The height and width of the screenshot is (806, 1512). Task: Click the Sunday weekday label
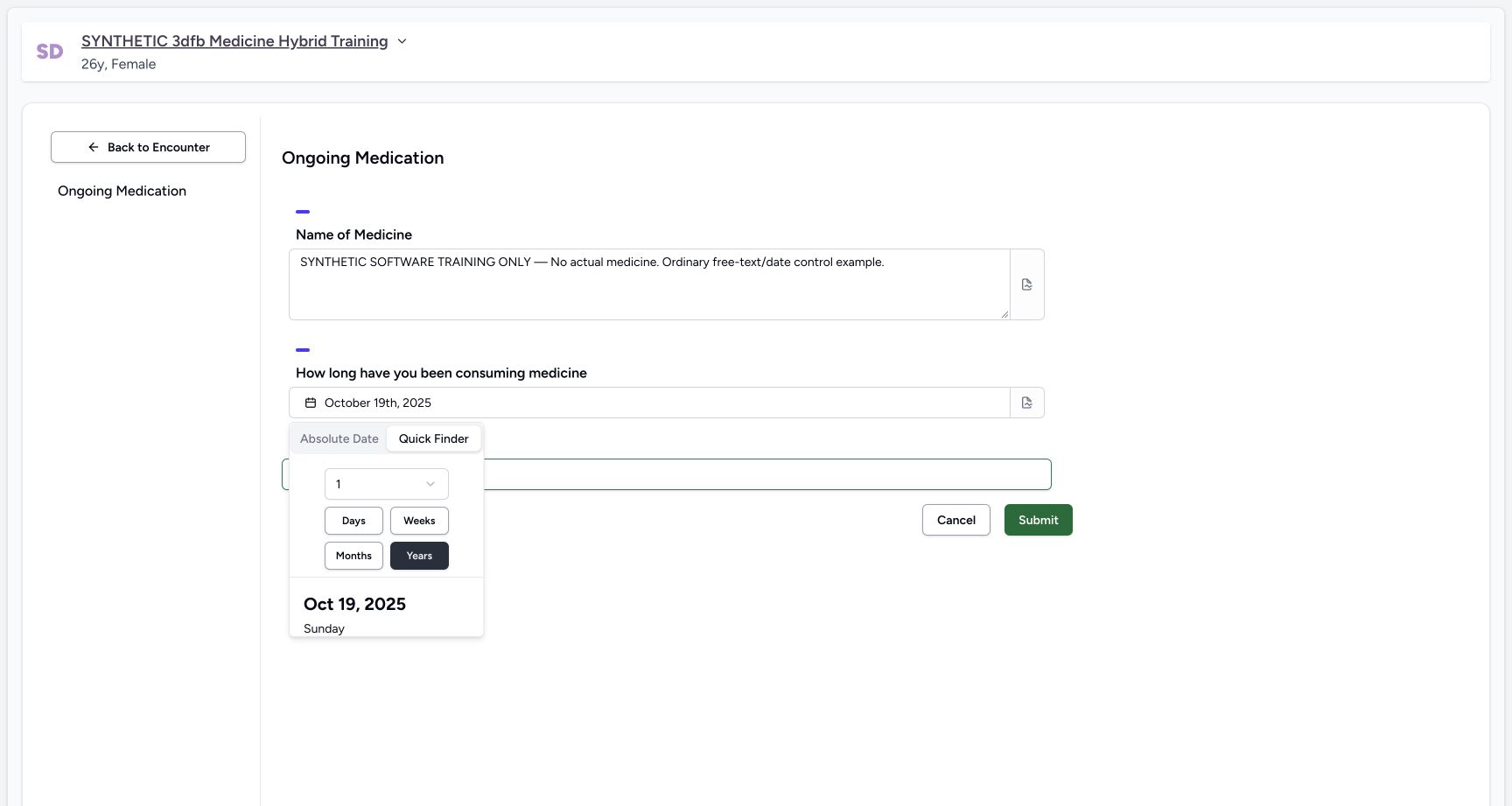point(324,628)
